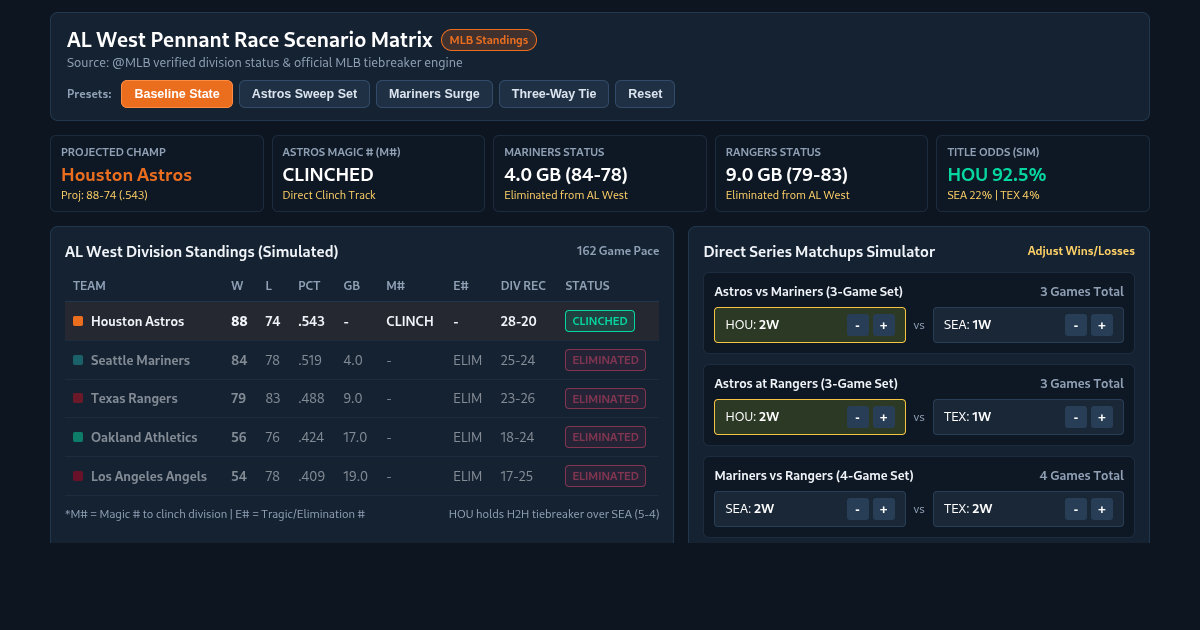This screenshot has width=1200, height=630.
Task: Click the Angels 19.0 games-behind value
Action: click(355, 476)
